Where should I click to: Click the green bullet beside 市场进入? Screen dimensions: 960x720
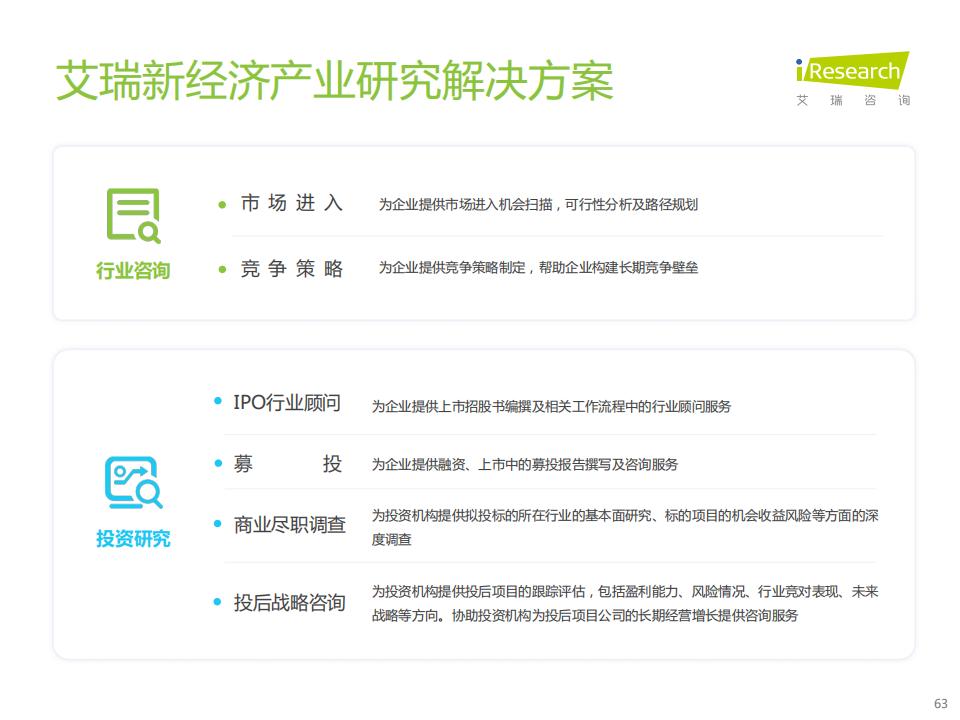pos(223,205)
